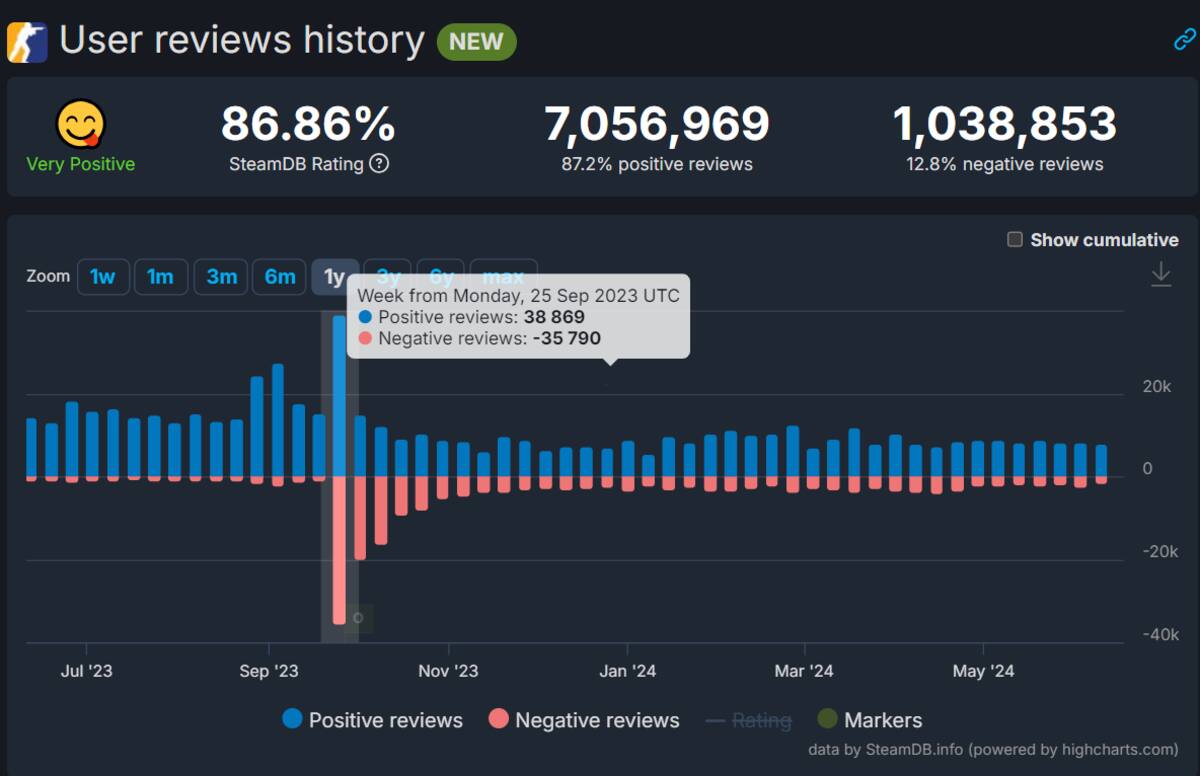
Task: Click the chart download arrow icon
Action: tap(1161, 274)
